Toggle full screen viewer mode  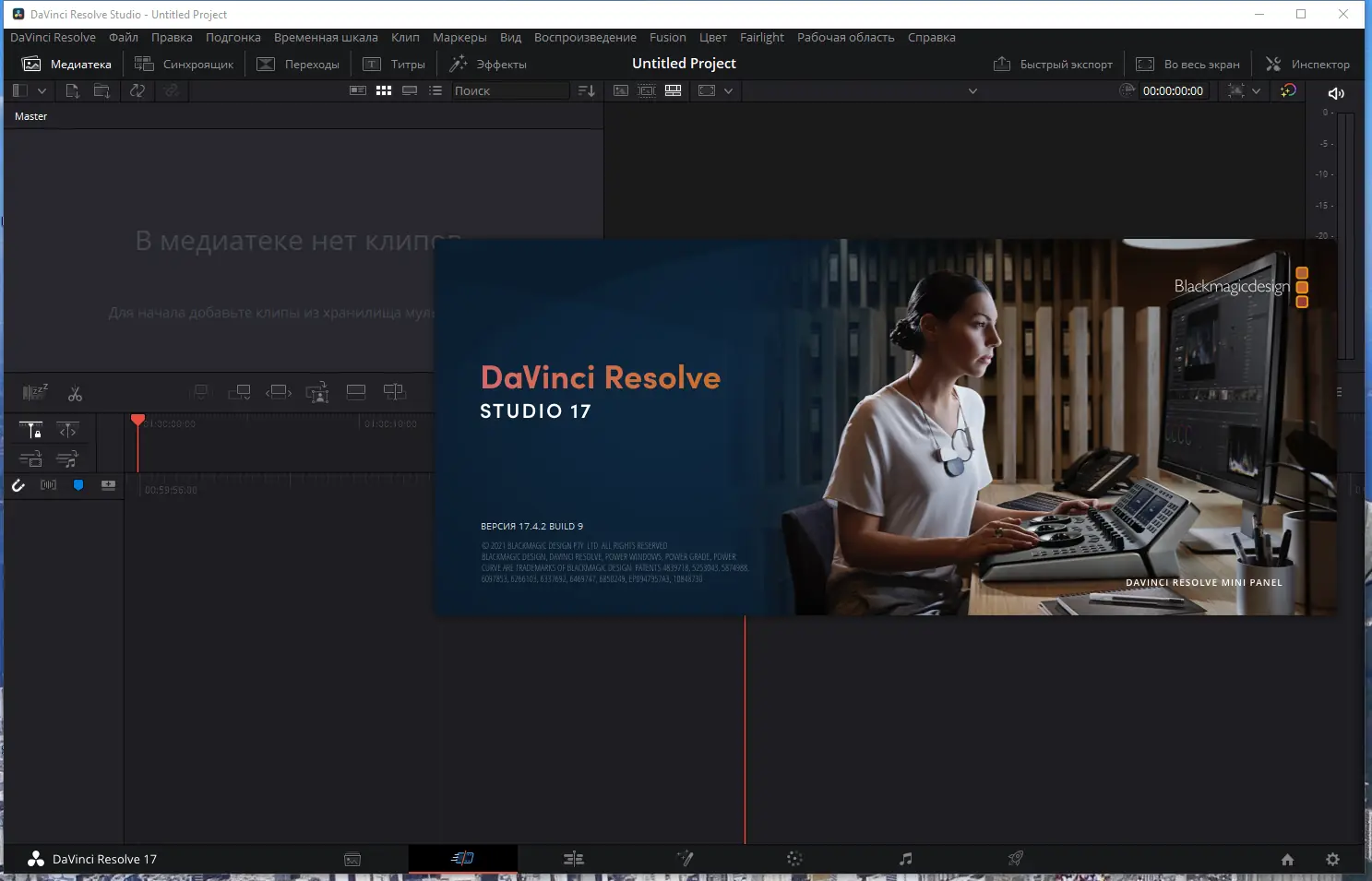[x=1189, y=64]
